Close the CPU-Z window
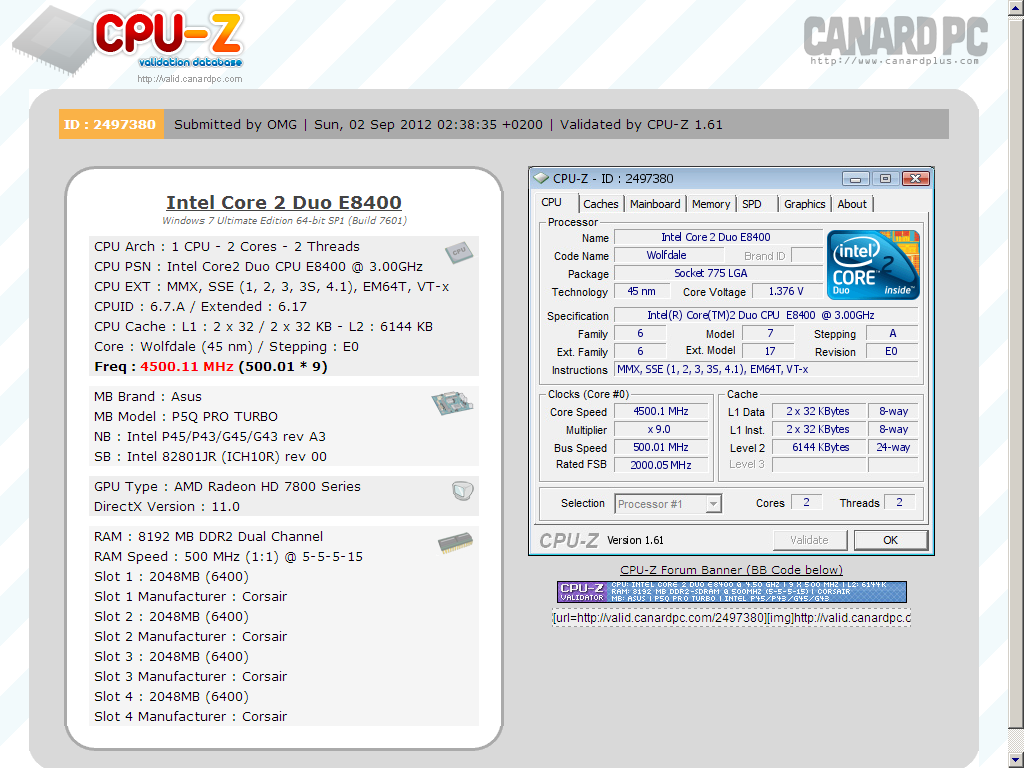 [915, 178]
